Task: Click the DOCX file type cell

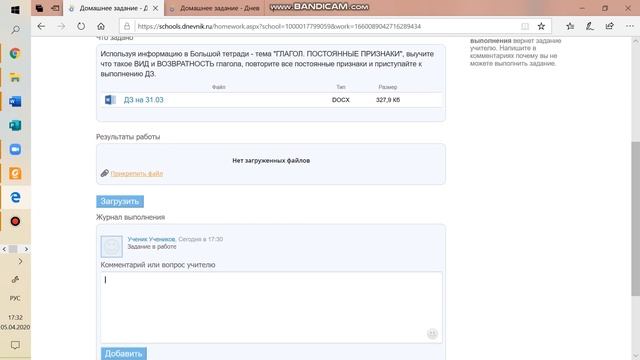Action: pyautogui.click(x=340, y=100)
